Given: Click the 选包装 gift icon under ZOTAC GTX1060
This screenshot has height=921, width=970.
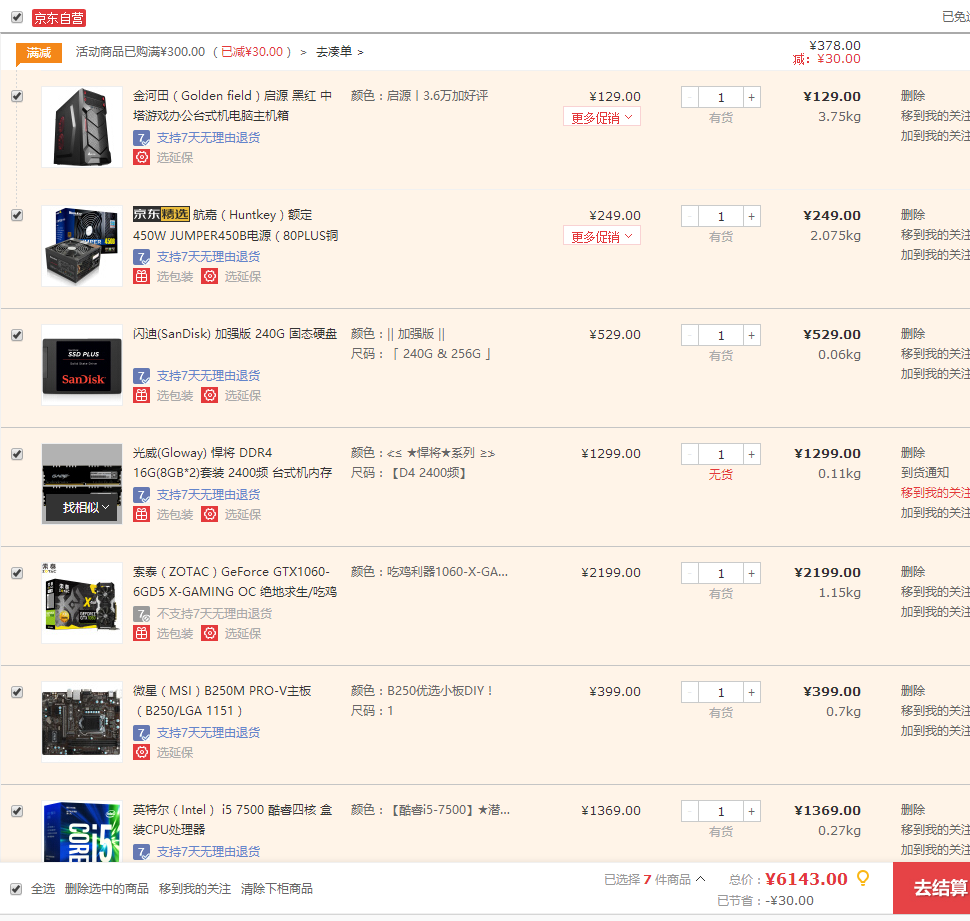Looking at the screenshot, I should click(142, 633).
